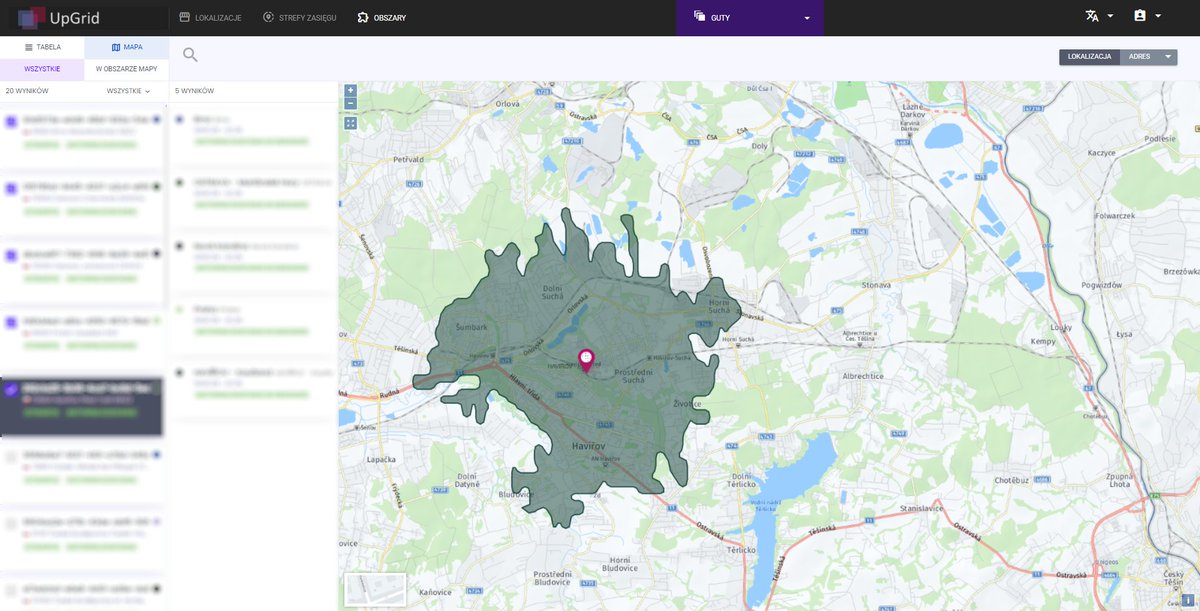Open the language translate icon
1200x611 pixels.
tap(1092, 16)
